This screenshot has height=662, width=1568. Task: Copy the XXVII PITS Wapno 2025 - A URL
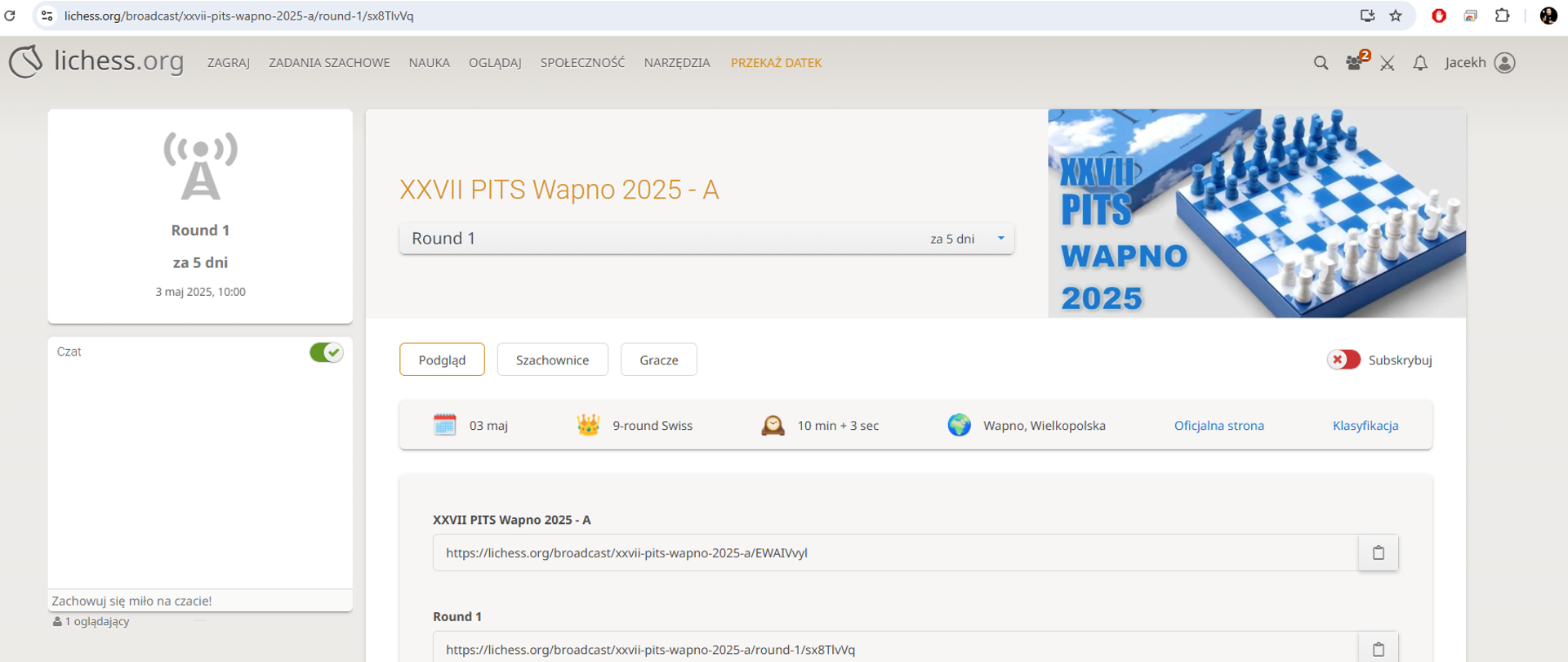tap(1379, 553)
